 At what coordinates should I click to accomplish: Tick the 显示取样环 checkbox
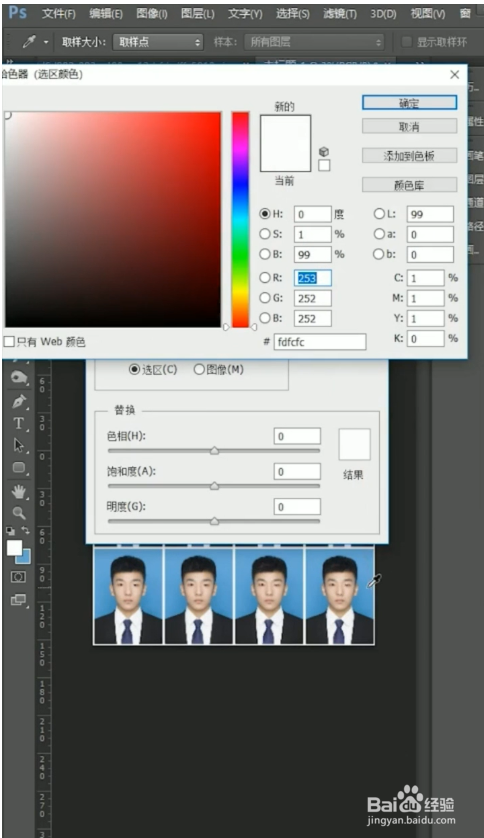click(x=407, y=42)
